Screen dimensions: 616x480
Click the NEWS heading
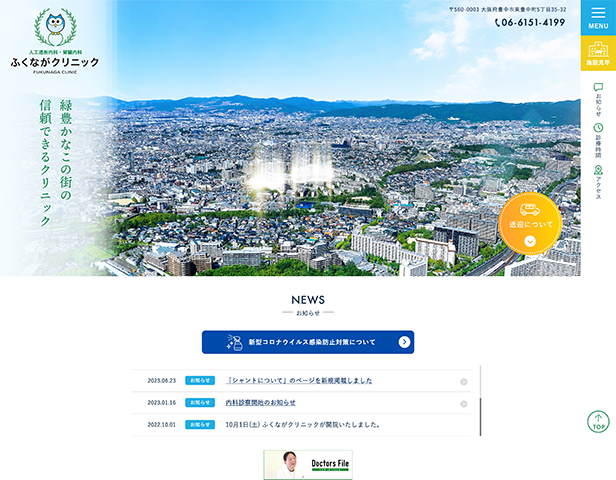[308, 300]
